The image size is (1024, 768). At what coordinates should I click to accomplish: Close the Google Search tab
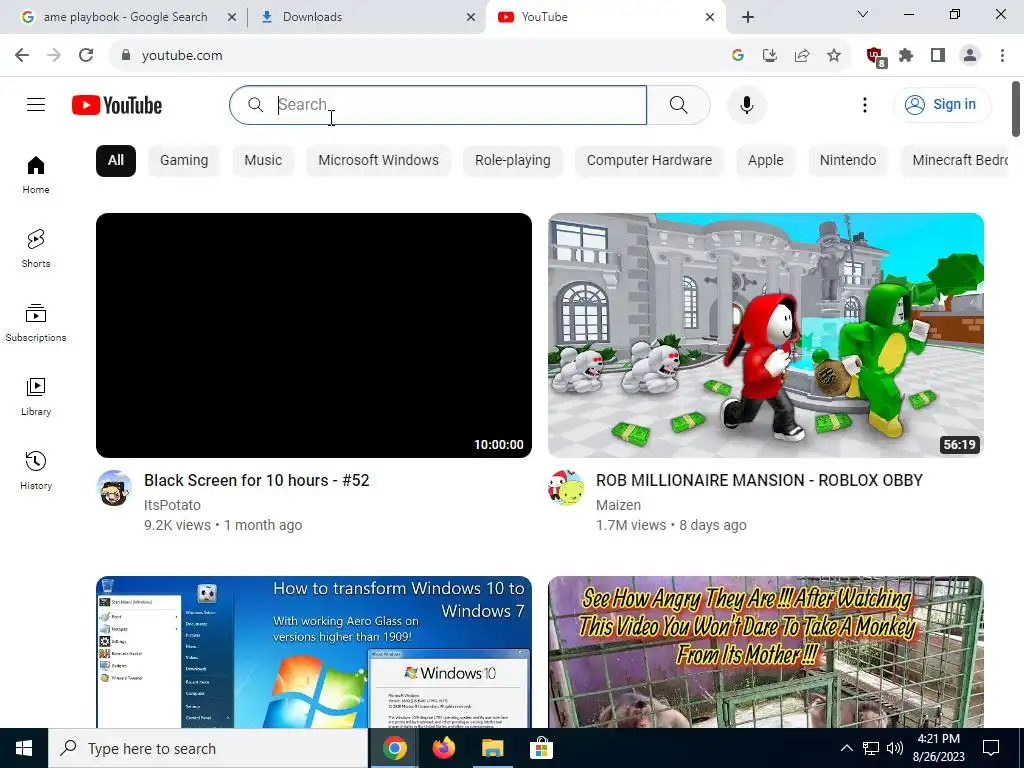(232, 17)
